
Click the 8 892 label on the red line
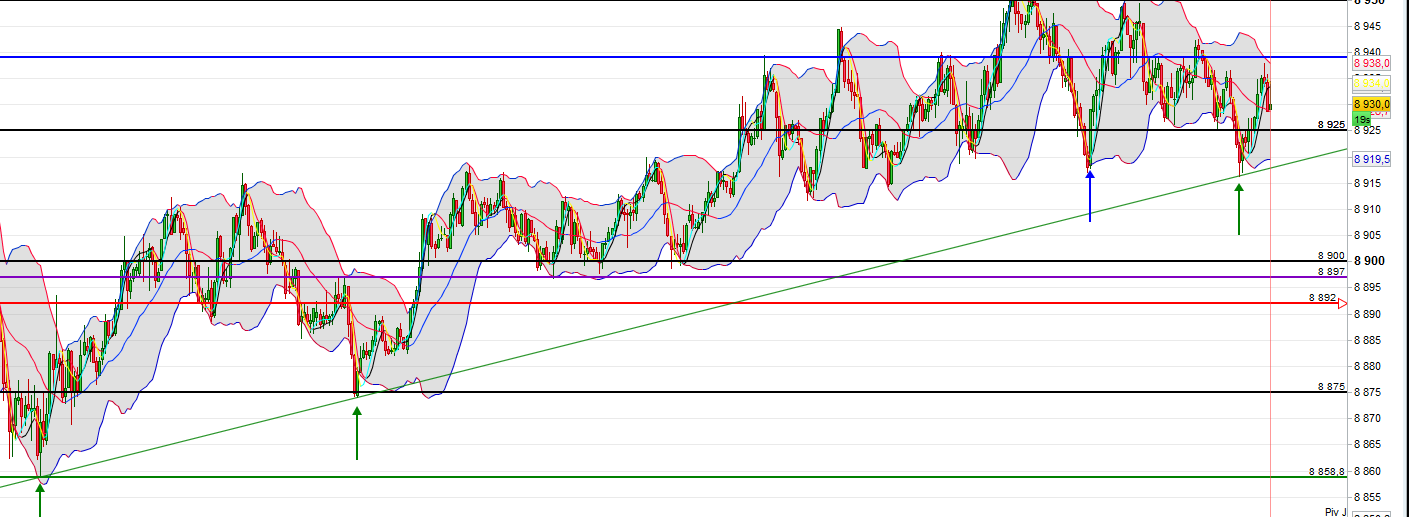point(1323,298)
